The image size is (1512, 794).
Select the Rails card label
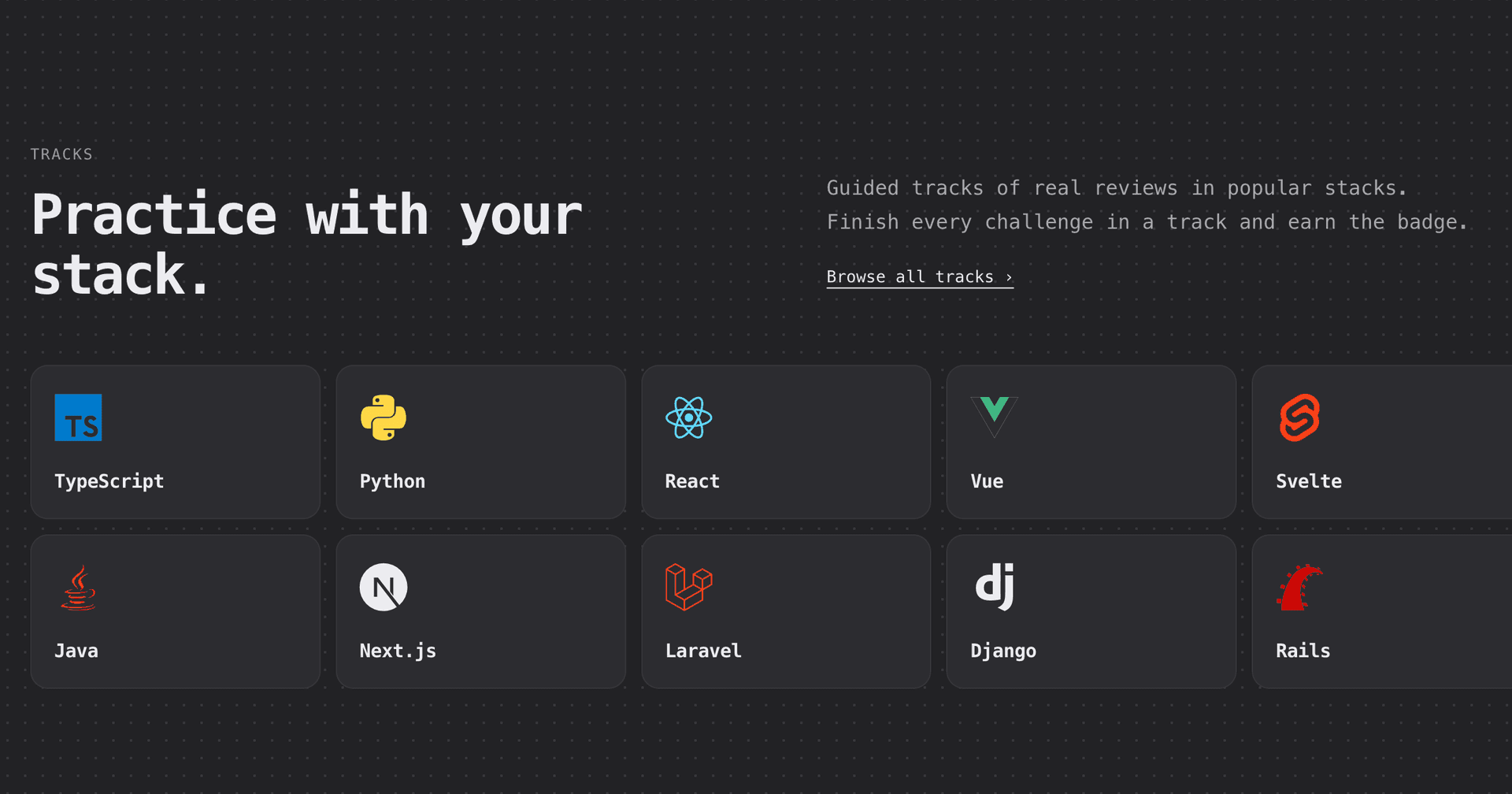[x=1303, y=651]
